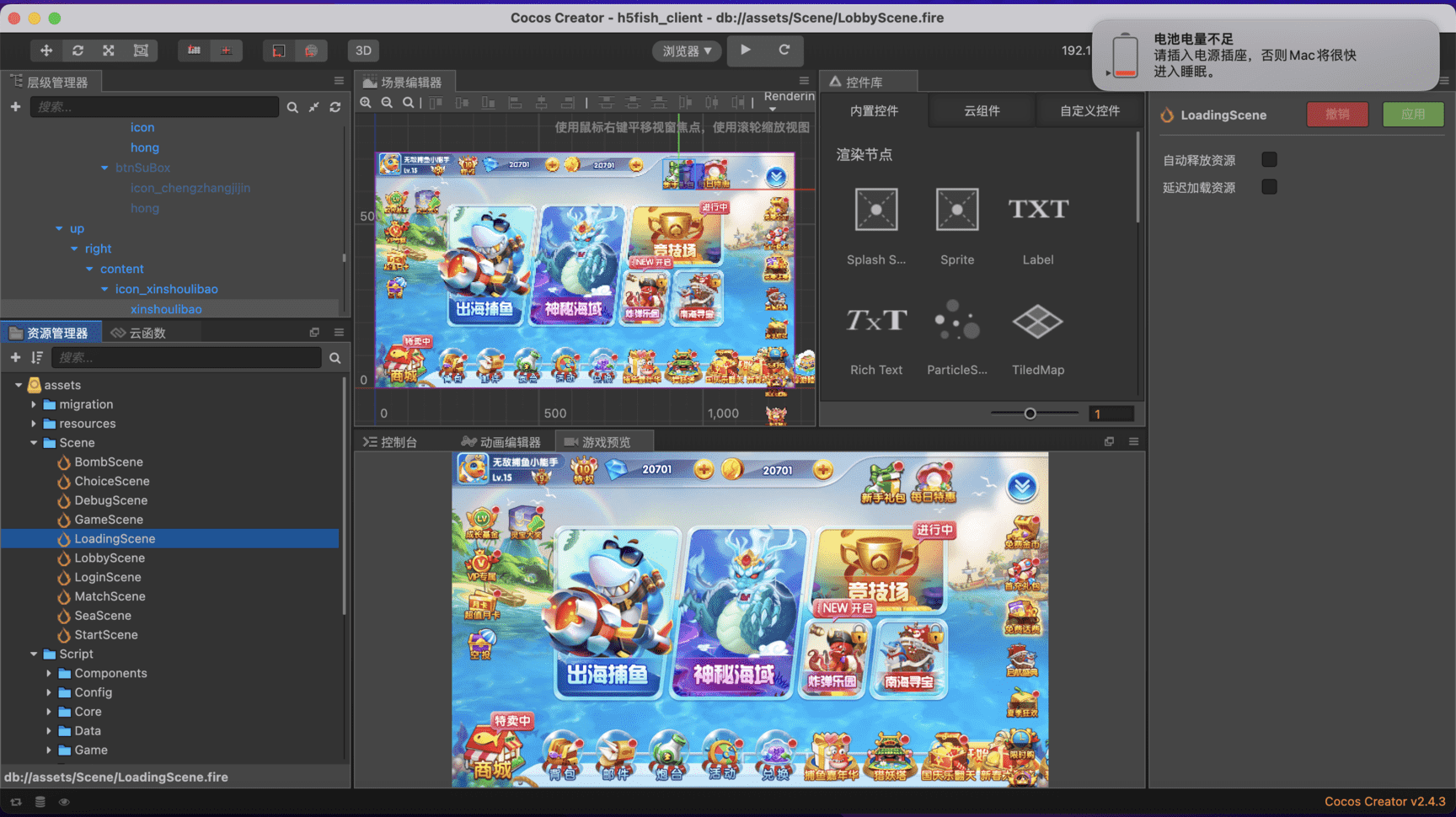The image size is (1456, 817).
Task: Click the 撤销 button in the inspector
Action: click(x=1338, y=115)
